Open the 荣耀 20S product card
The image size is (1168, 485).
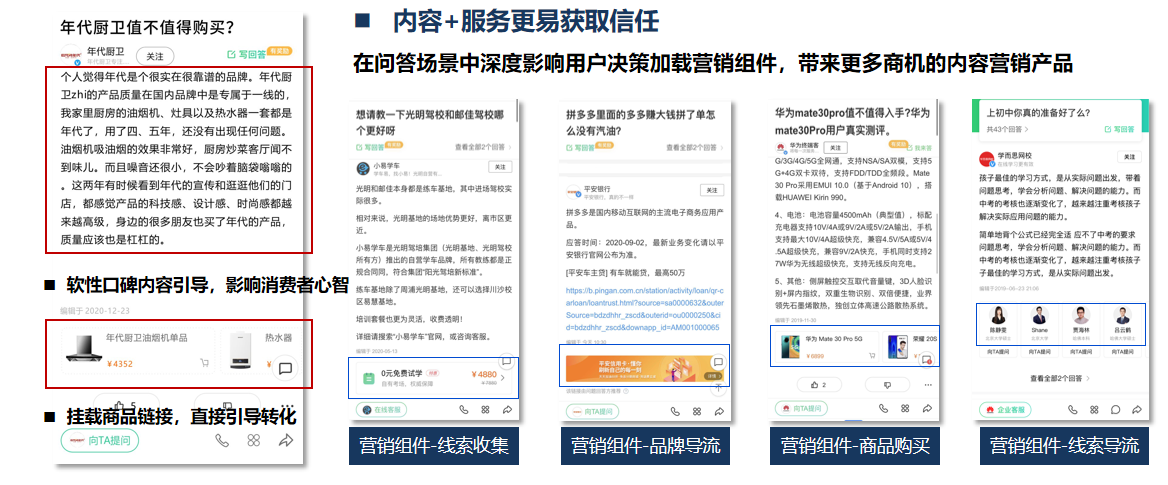(x=912, y=348)
